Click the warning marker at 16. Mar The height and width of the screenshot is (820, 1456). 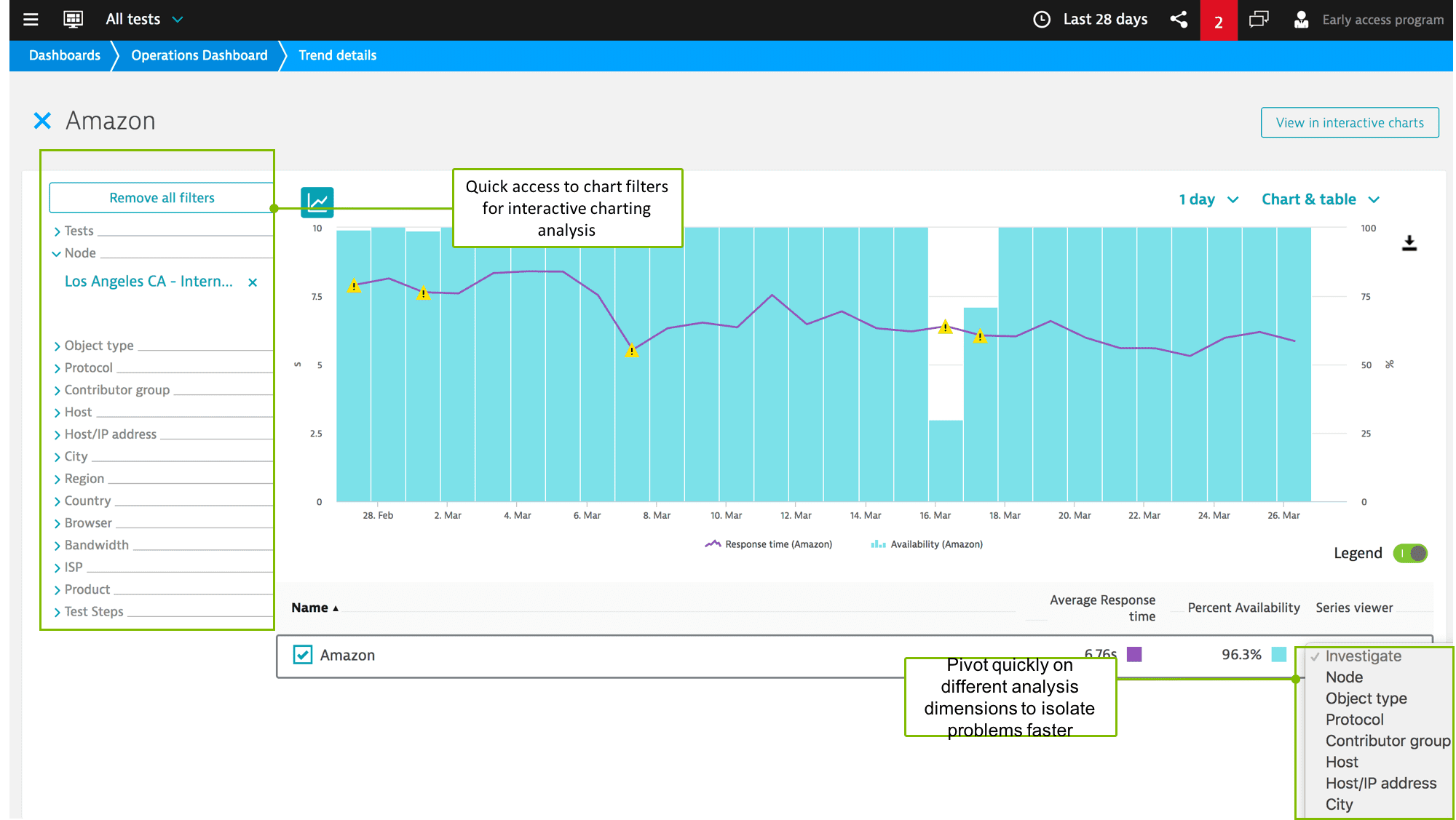pyautogui.click(x=945, y=327)
